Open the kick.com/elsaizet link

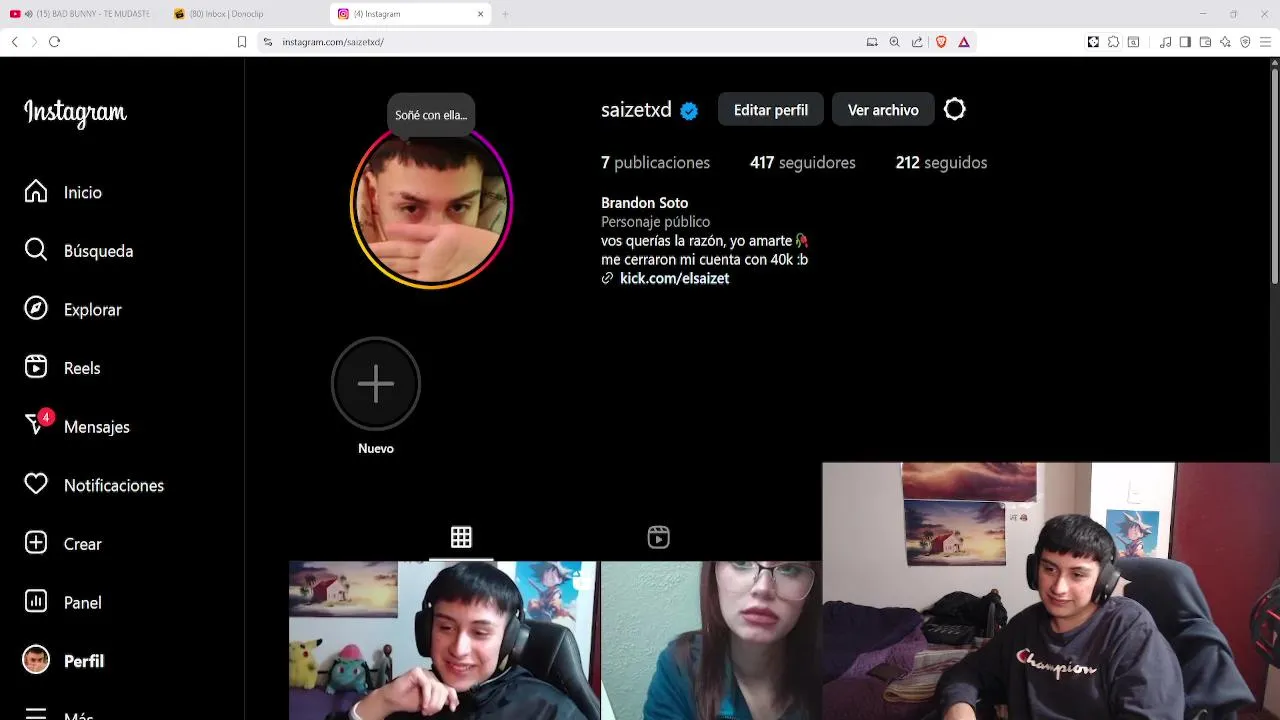click(674, 279)
